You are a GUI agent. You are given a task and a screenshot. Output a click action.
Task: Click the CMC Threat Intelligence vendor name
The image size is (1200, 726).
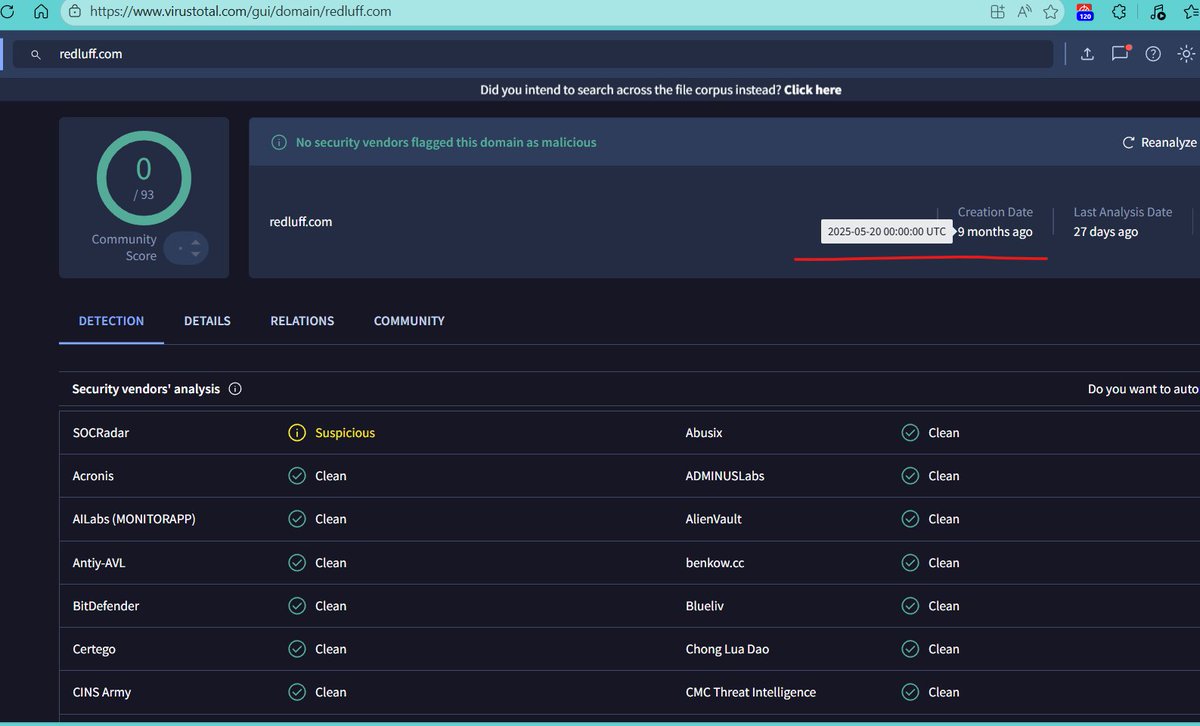pyautogui.click(x=751, y=692)
